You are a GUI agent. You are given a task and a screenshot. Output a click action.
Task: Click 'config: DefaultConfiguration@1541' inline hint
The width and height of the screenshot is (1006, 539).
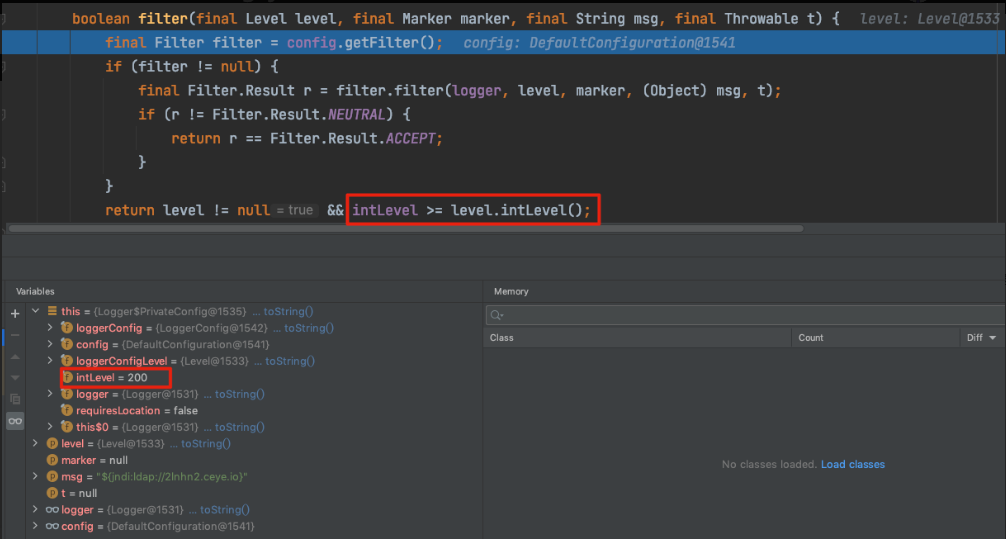click(599, 43)
